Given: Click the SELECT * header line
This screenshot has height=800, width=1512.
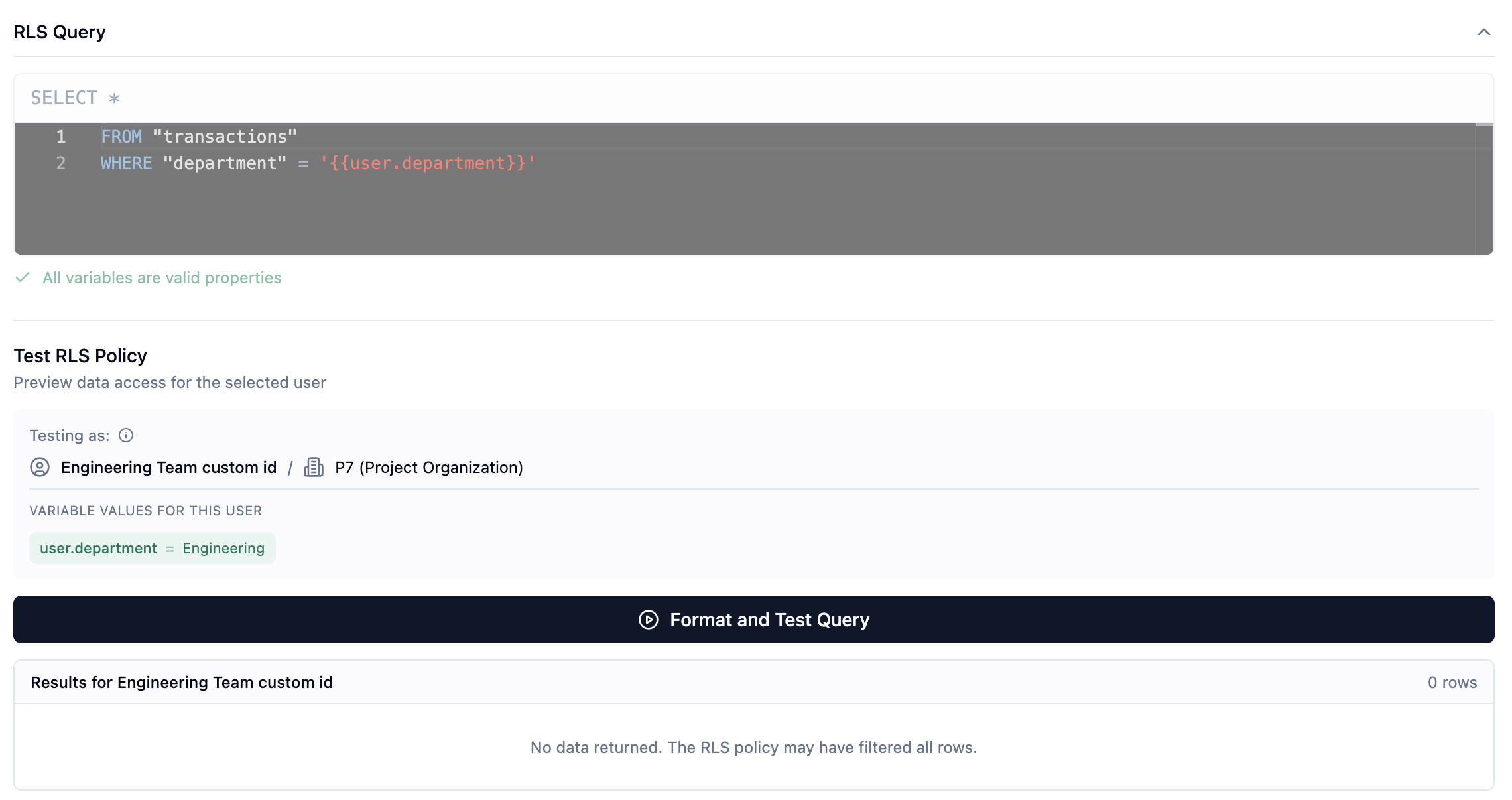Looking at the screenshot, I should pyautogui.click(x=75, y=97).
